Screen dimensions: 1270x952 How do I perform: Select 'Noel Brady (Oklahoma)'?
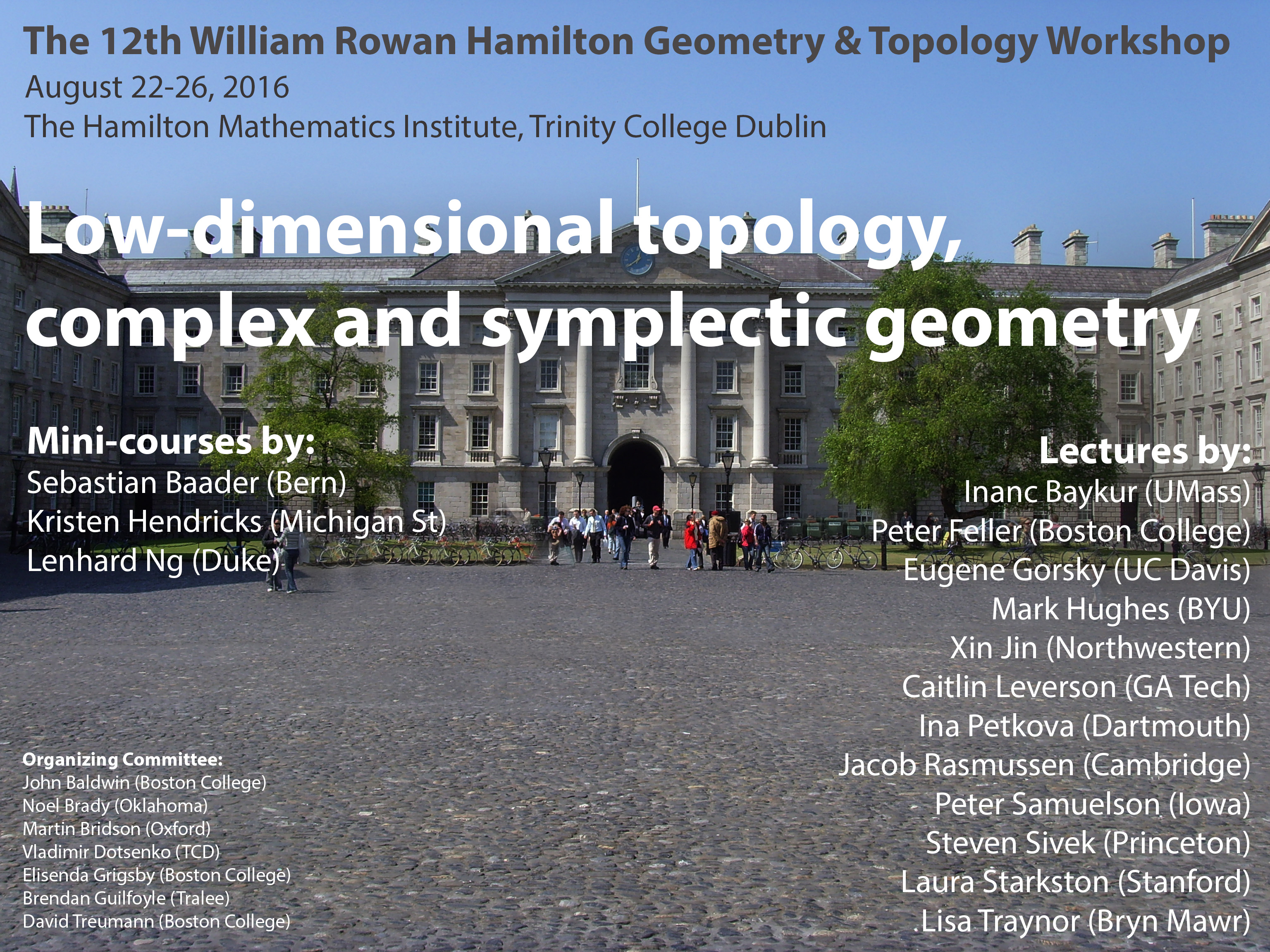pyautogui.click(x=115, y=806)
